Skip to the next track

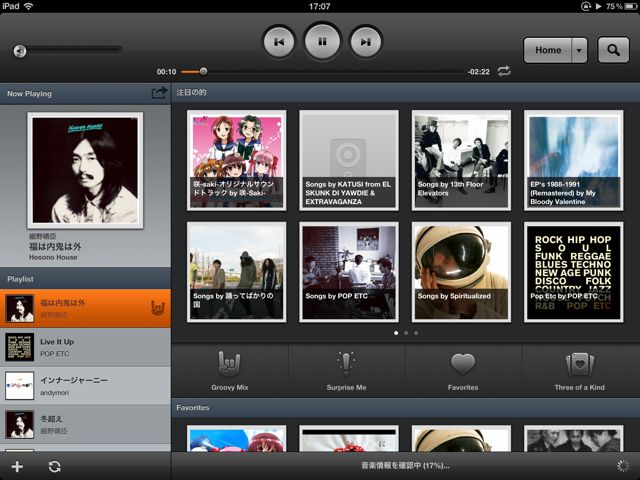(366, 42)
